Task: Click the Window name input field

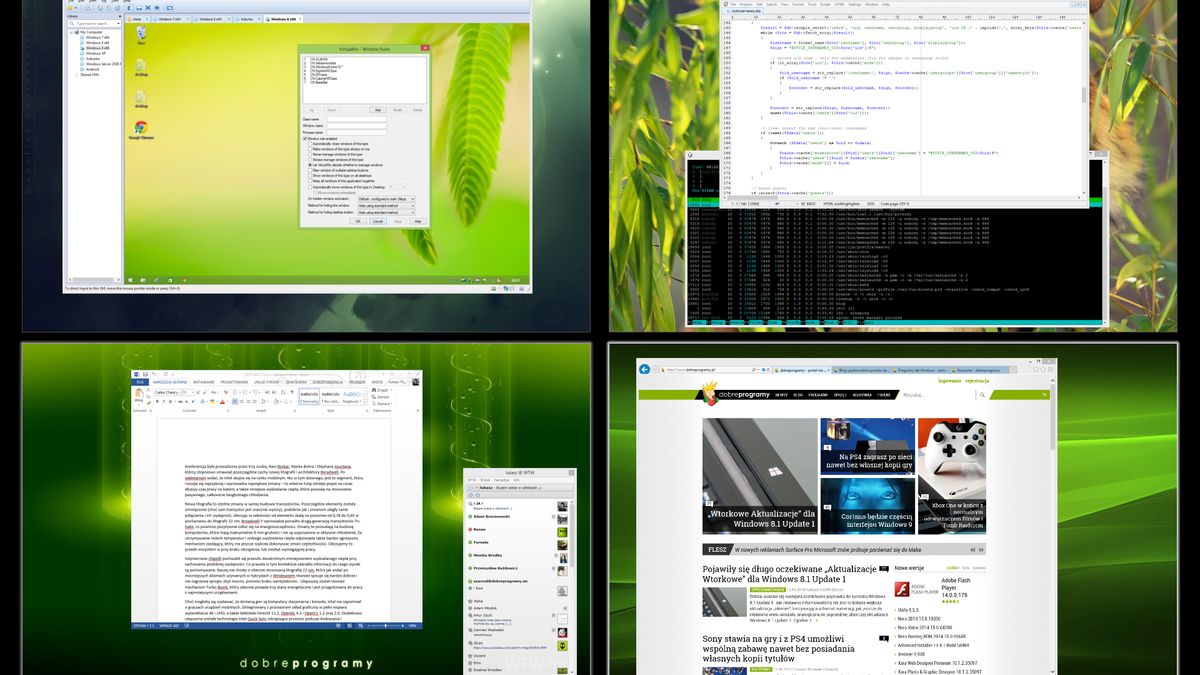Action: click(x=356, y=125)
